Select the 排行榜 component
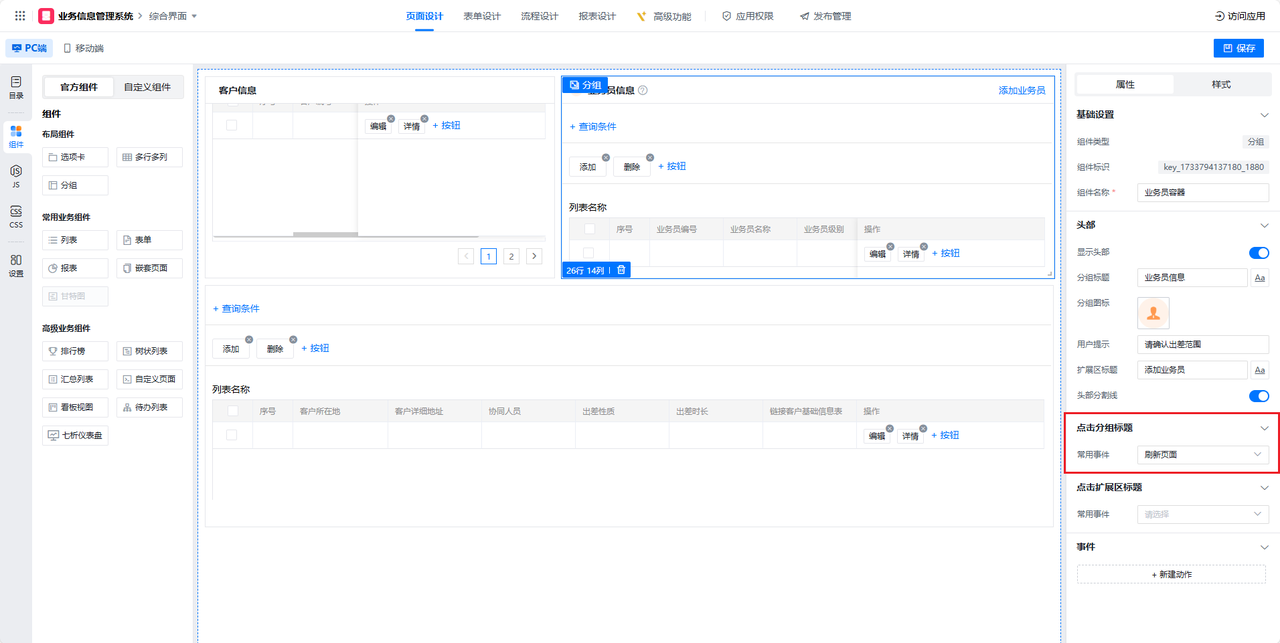1280x643 pixels. coord(76,351)
